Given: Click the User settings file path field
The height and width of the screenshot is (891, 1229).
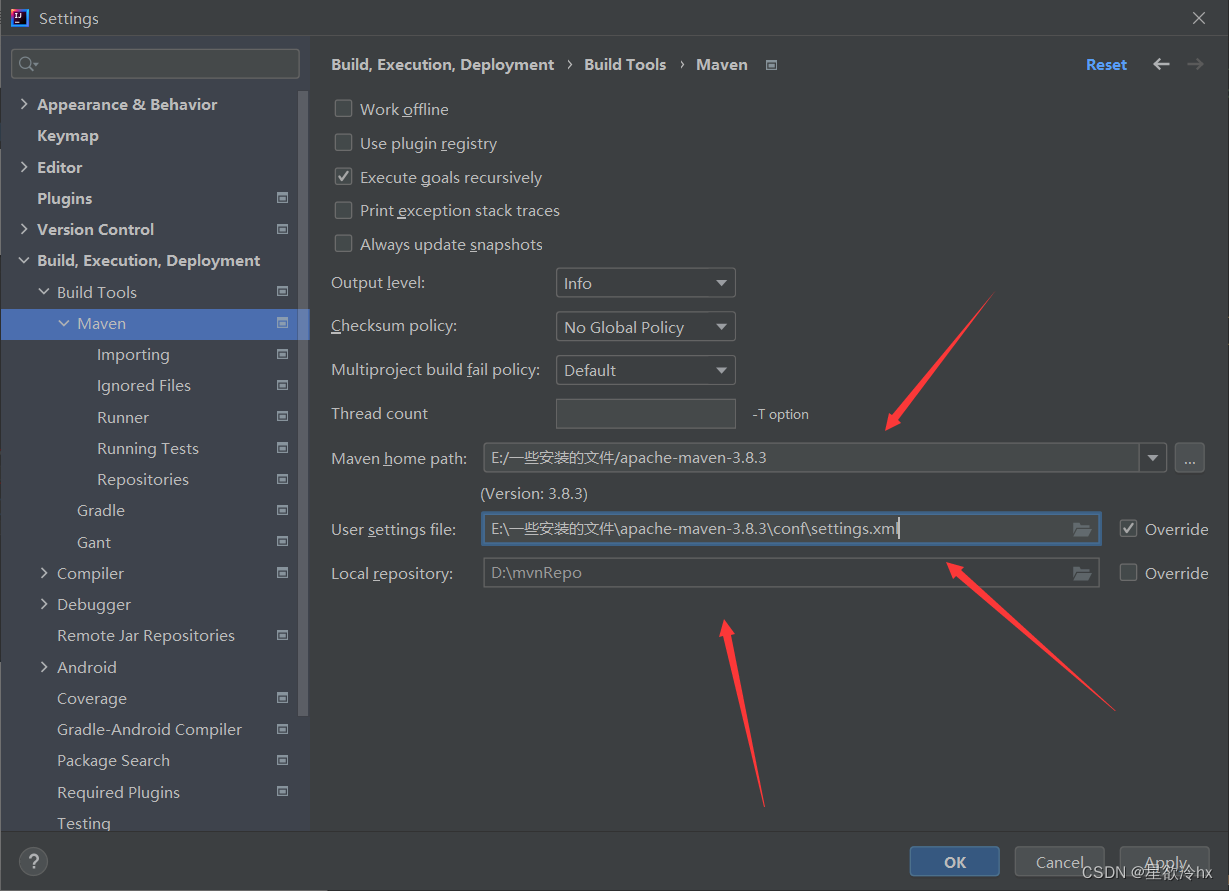Looking at the screenshot, I should (x=791, y=529).
